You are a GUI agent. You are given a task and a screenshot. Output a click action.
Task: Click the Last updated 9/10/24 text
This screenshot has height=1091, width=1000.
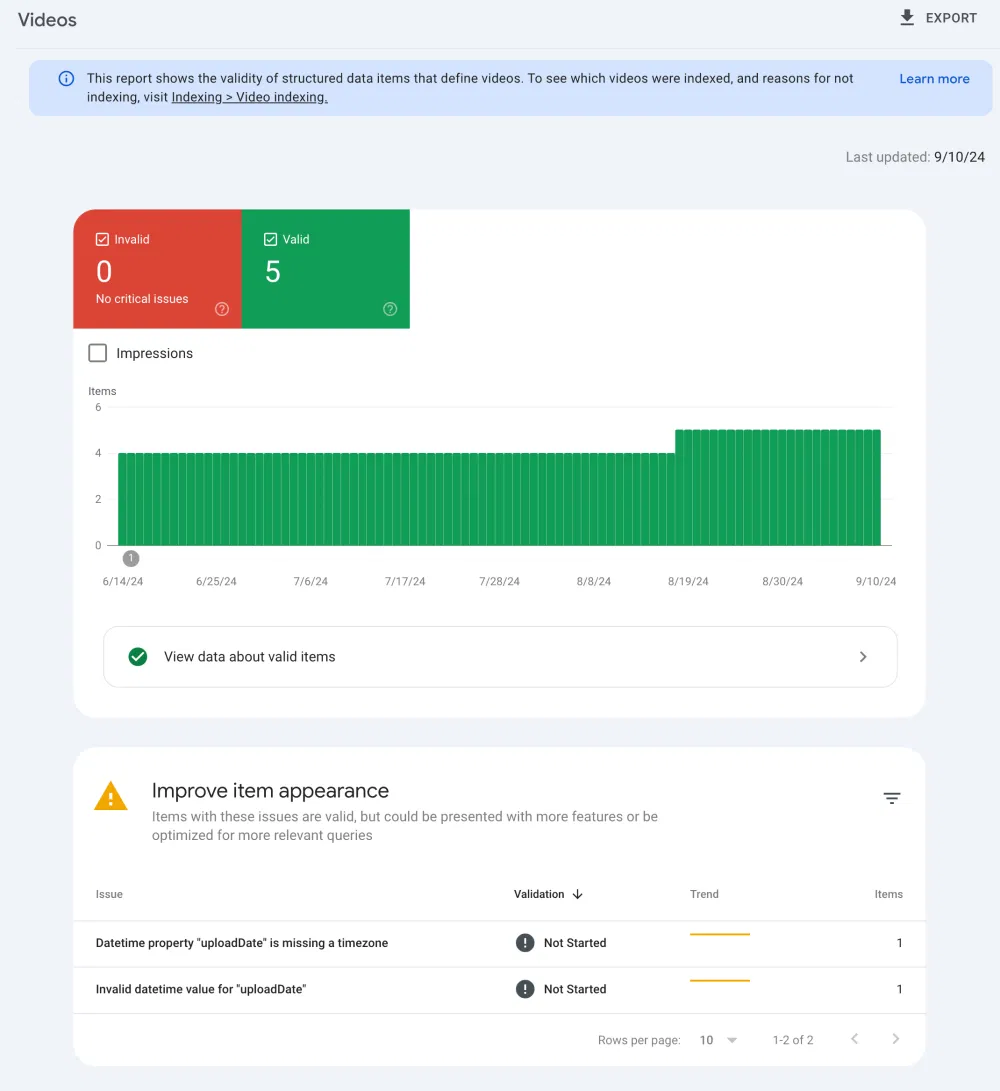915,157
